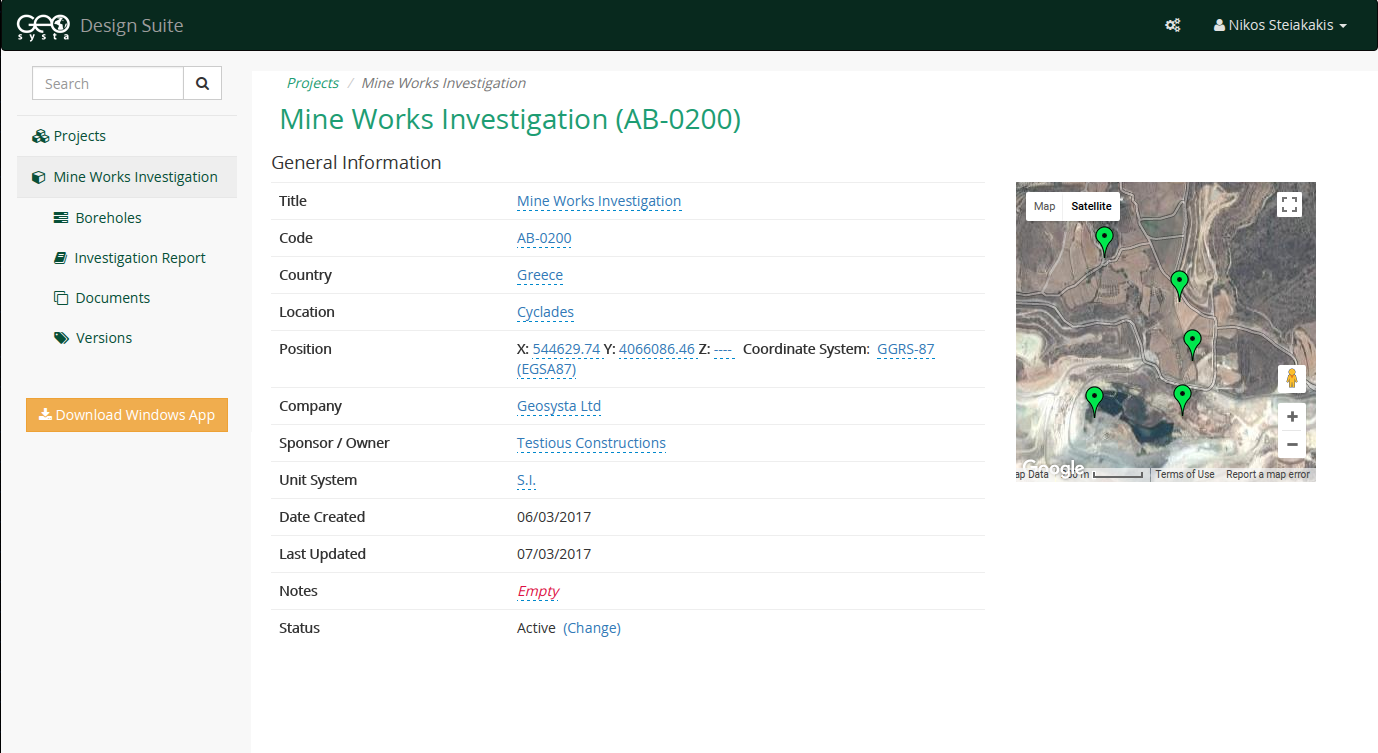Click Terms of Use on map
Screen dimensions: 1378x753
[1185, 474]
